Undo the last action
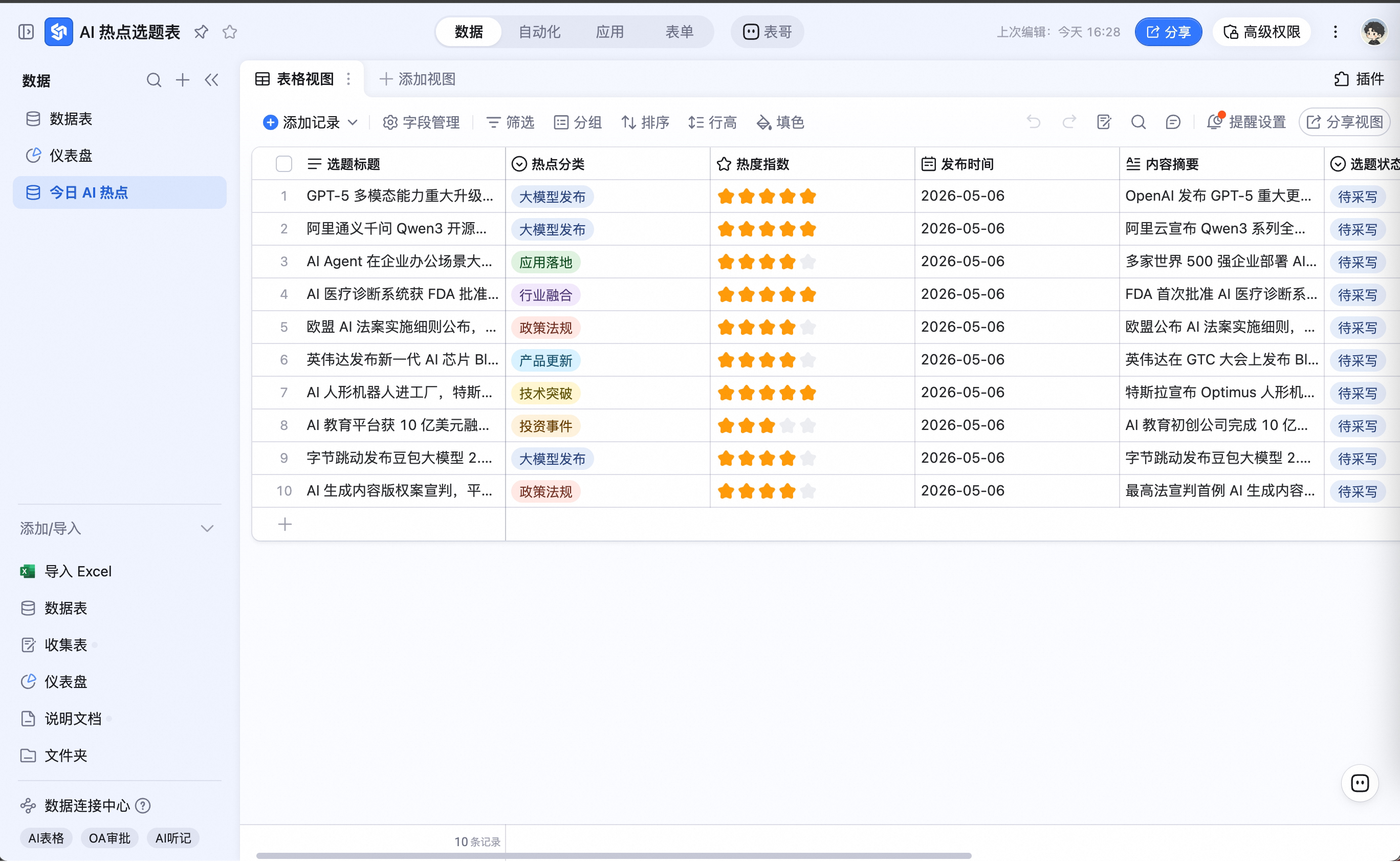 coord(1034,122)
